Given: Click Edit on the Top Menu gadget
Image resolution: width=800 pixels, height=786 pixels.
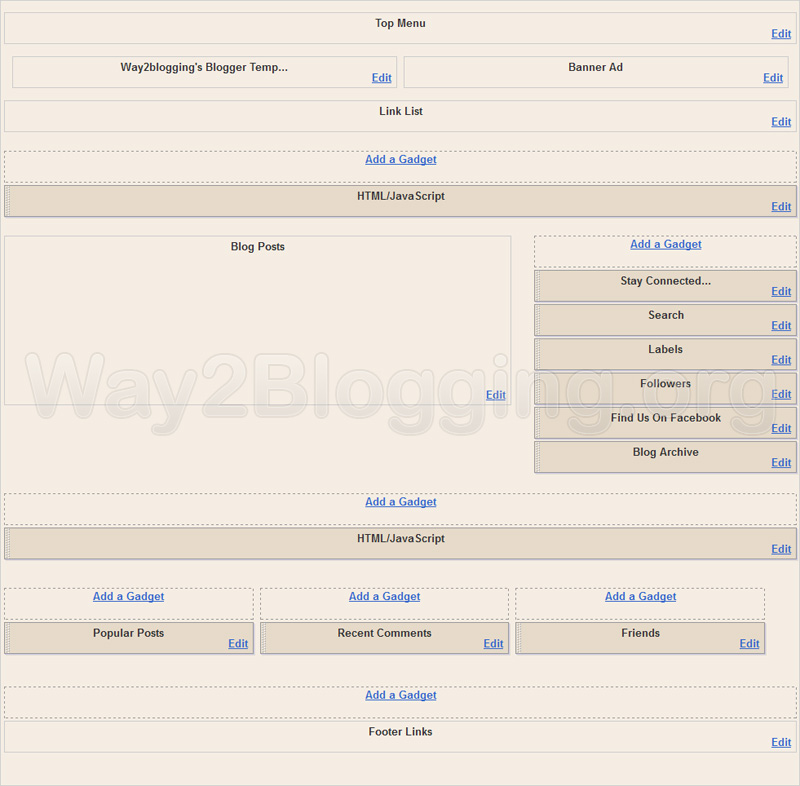Looking at the screenshot, I should pyautogui.click(x=781, y=34).
